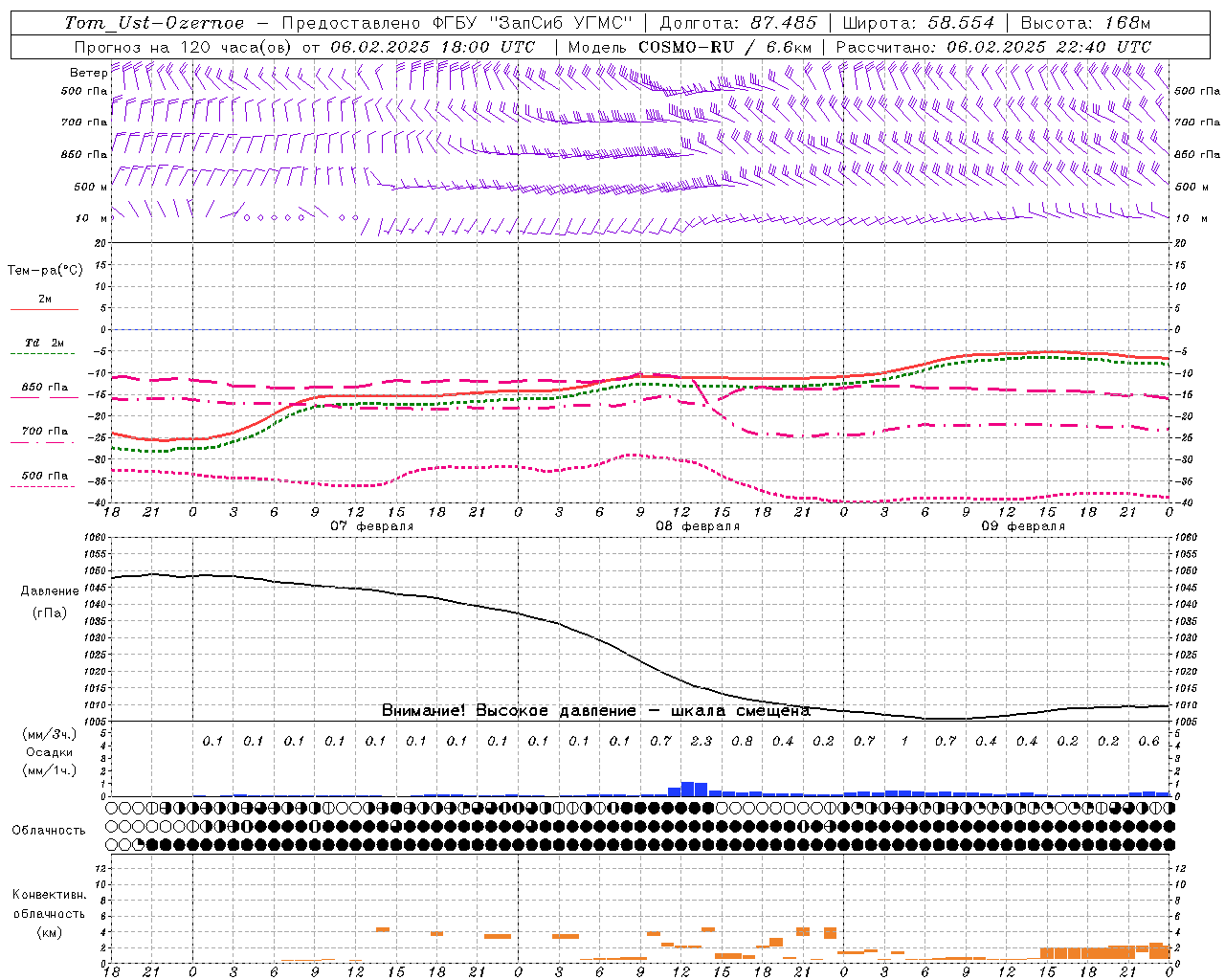The image size is (1225, 980).
Task: Click 'Прогноз на 120 часа(ов)' forecast text
Action: (184, 47)
